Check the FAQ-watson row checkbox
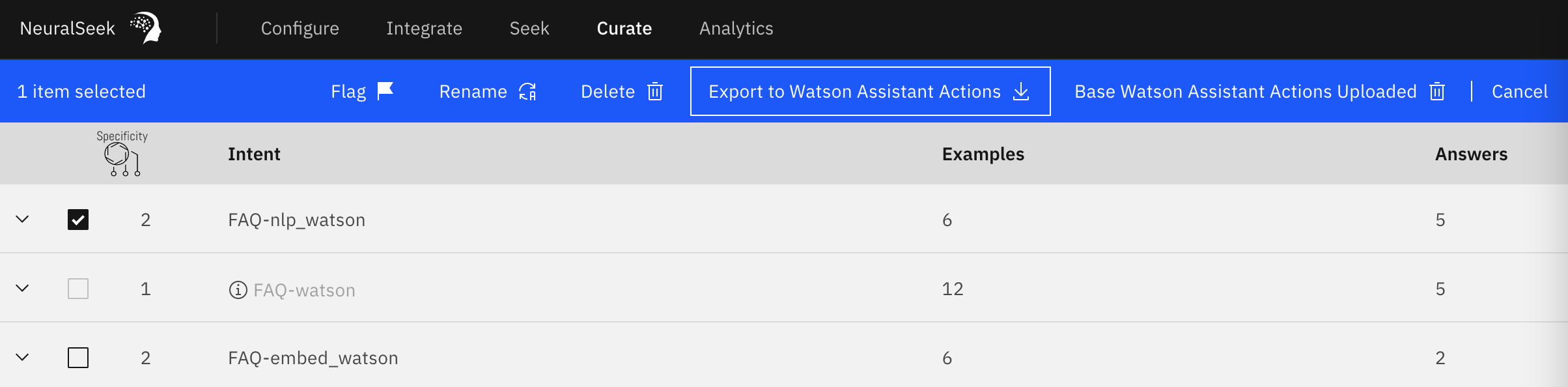This screenshot has width=1568, height=387. (78, 289)
